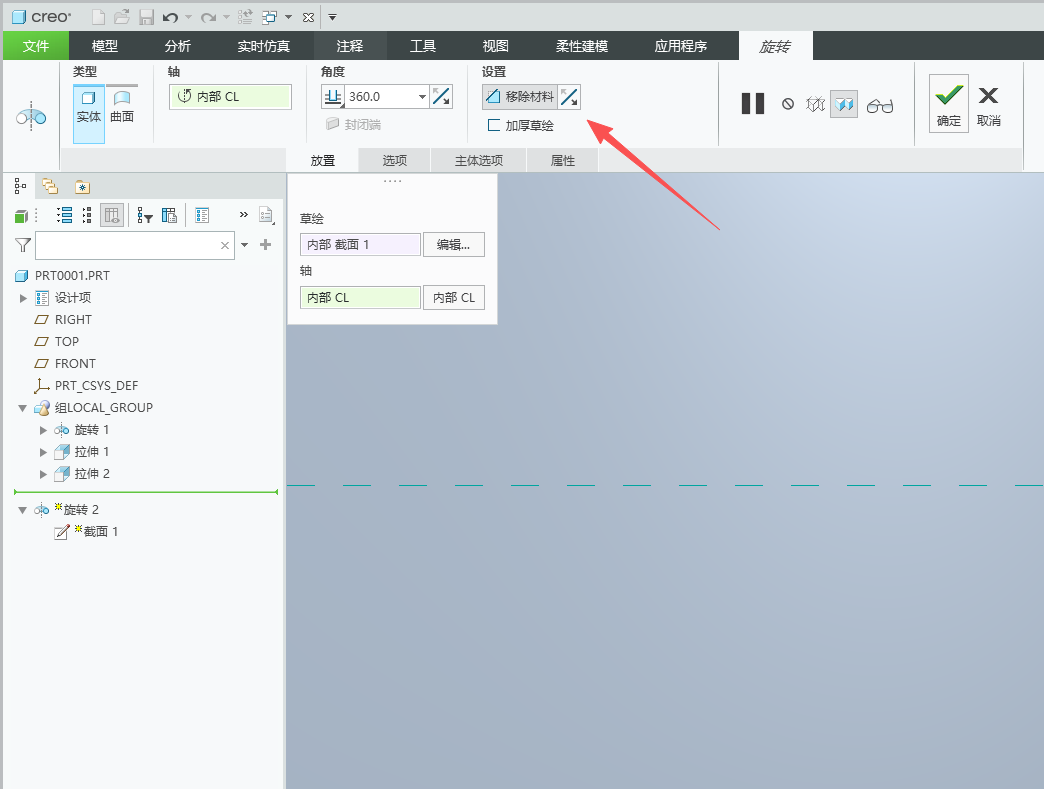Image resolution: width=1044 pixels, height=789 pixels.
Task: Collapse the 组LOCAL_GROUP tree node
Action: click(22, 408)
